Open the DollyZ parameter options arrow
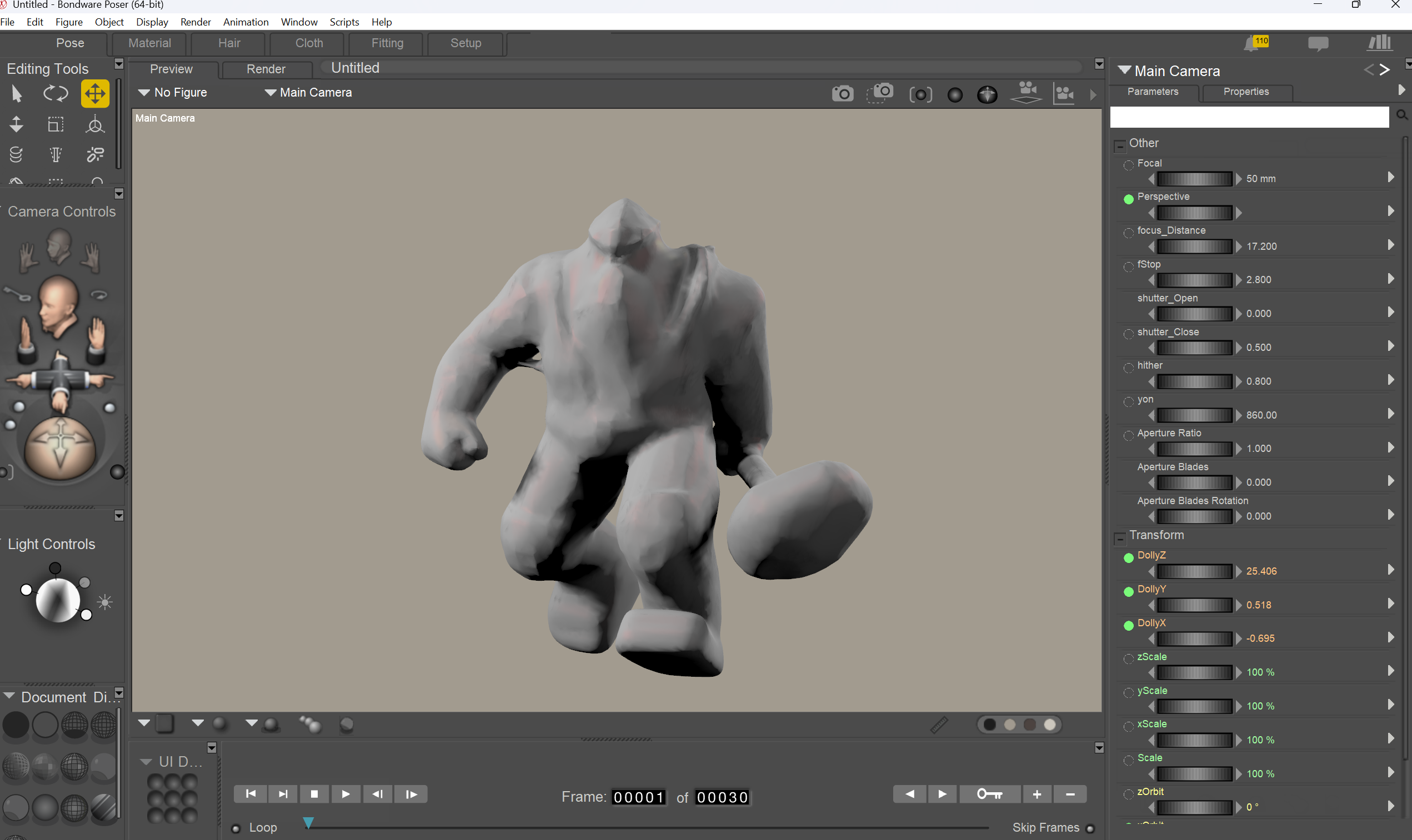Screen dimensions: 1412x840 [1390, 570]
